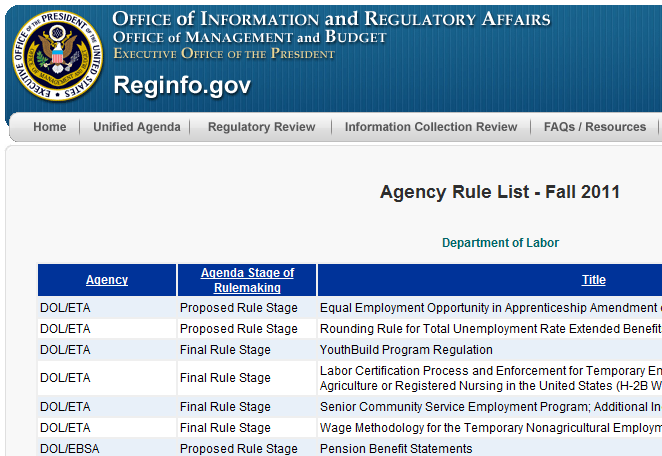Viewport: 662px width, 456px height.
Task: Click DOL/ETA cell in Labor Certification row
Action: coord(65,378)
